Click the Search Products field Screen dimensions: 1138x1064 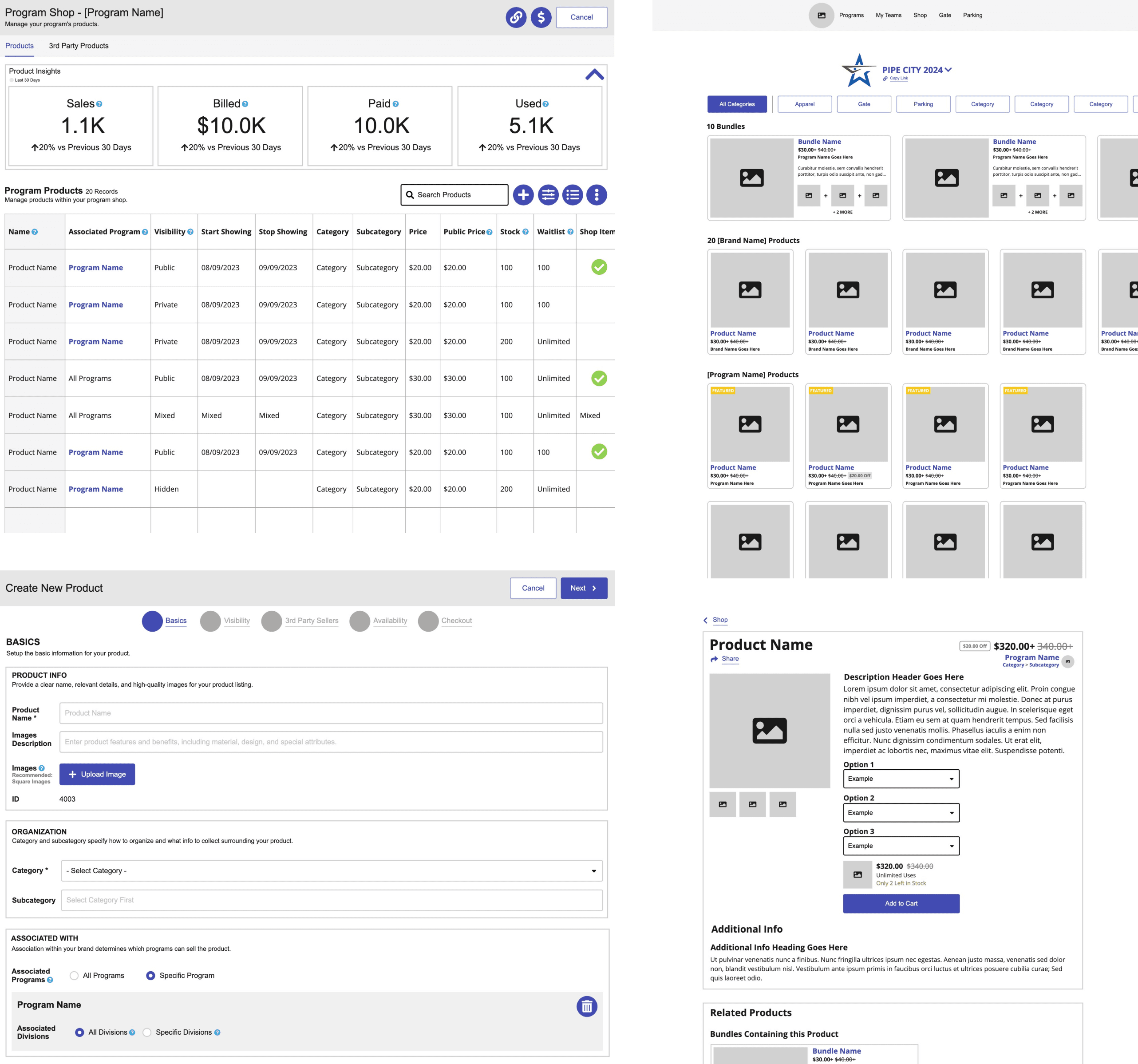pos(454,195)
